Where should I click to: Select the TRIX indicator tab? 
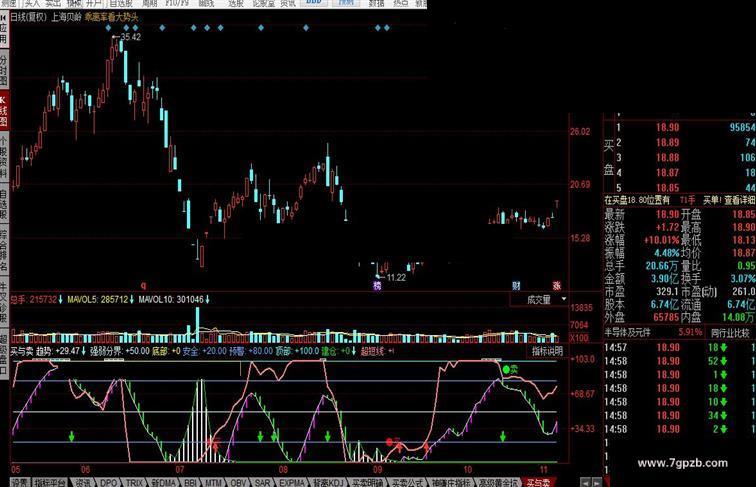point(135,482)
